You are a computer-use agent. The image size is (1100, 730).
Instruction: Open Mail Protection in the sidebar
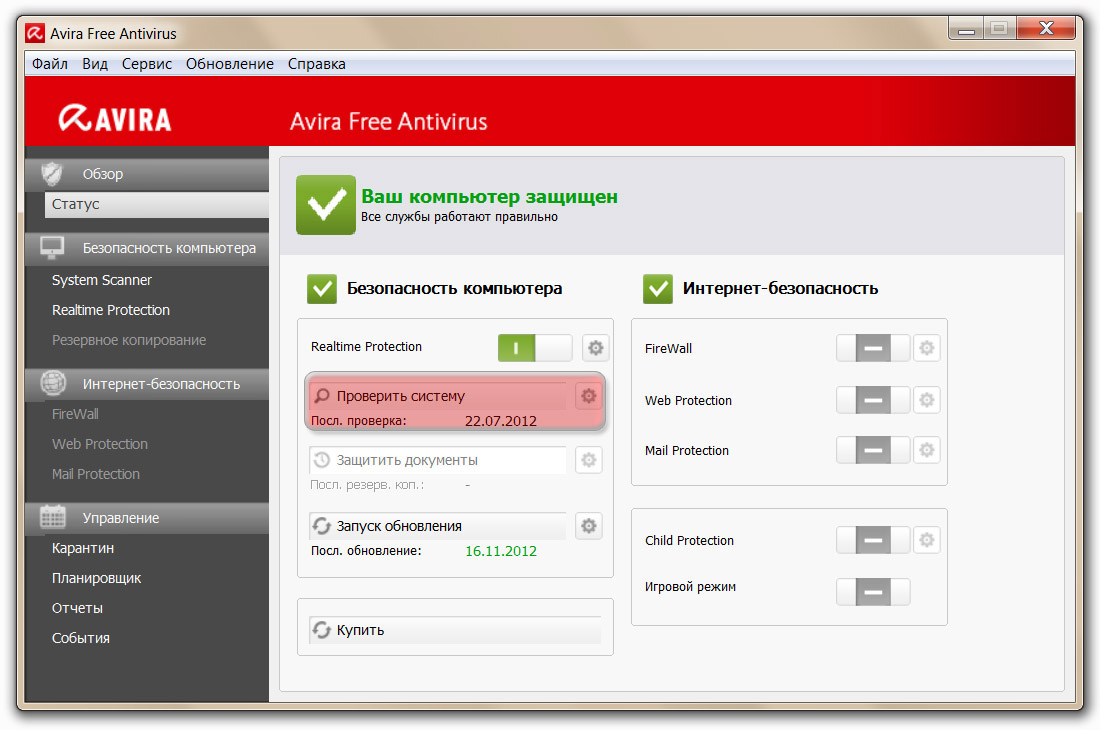pyautogui.click(x=95, y=474)
